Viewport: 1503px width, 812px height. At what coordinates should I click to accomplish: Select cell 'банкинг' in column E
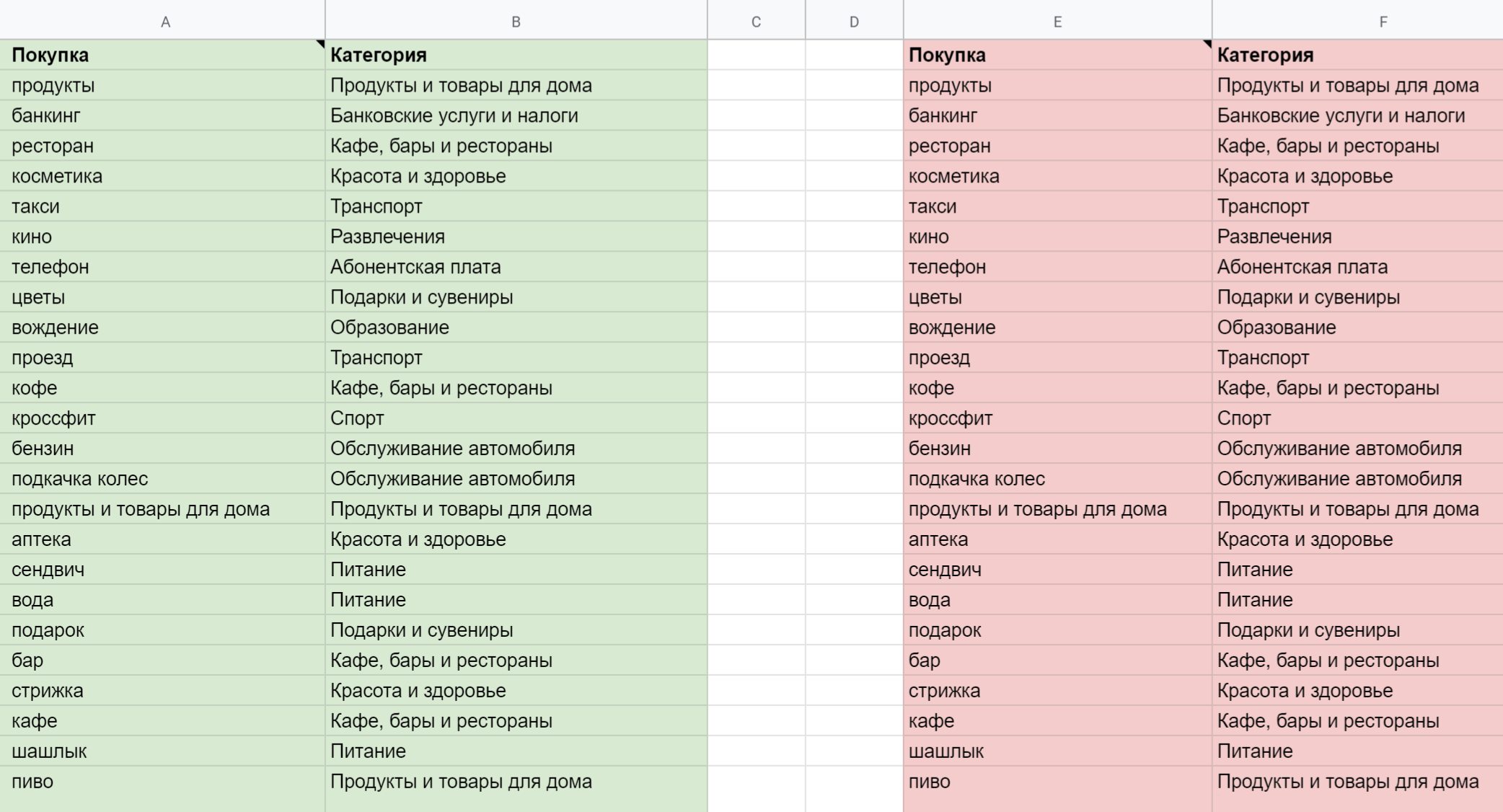pyautogui.click(x=1058, y=115)
